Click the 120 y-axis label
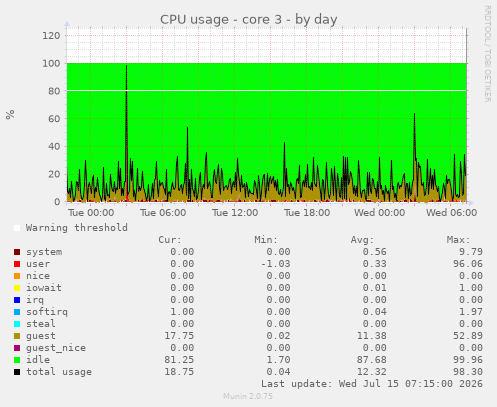497x407 pixels. (x=51, y=35)
